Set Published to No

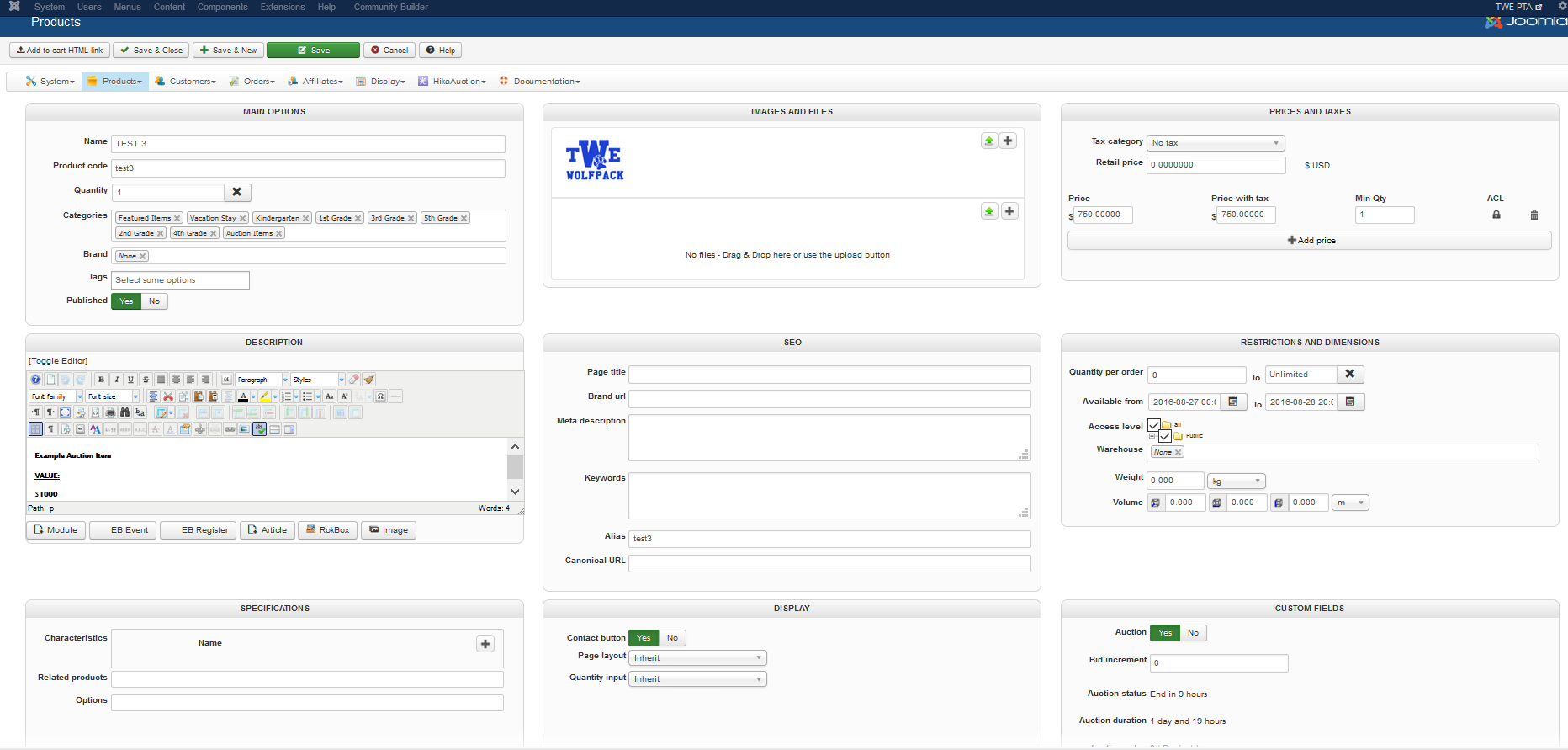154,301
